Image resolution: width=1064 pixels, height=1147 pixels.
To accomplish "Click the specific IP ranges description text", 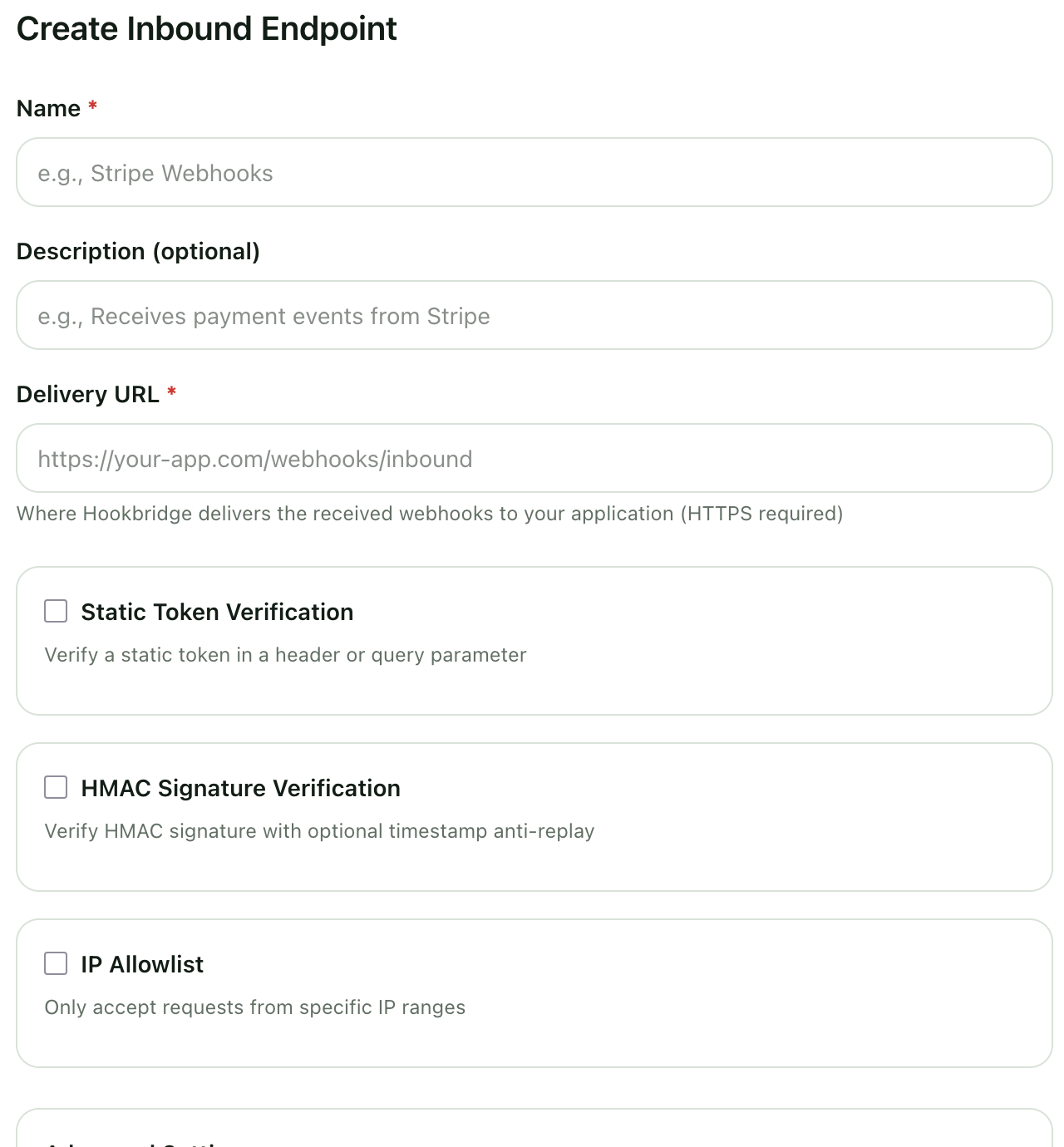I will tap(254, 1008).
